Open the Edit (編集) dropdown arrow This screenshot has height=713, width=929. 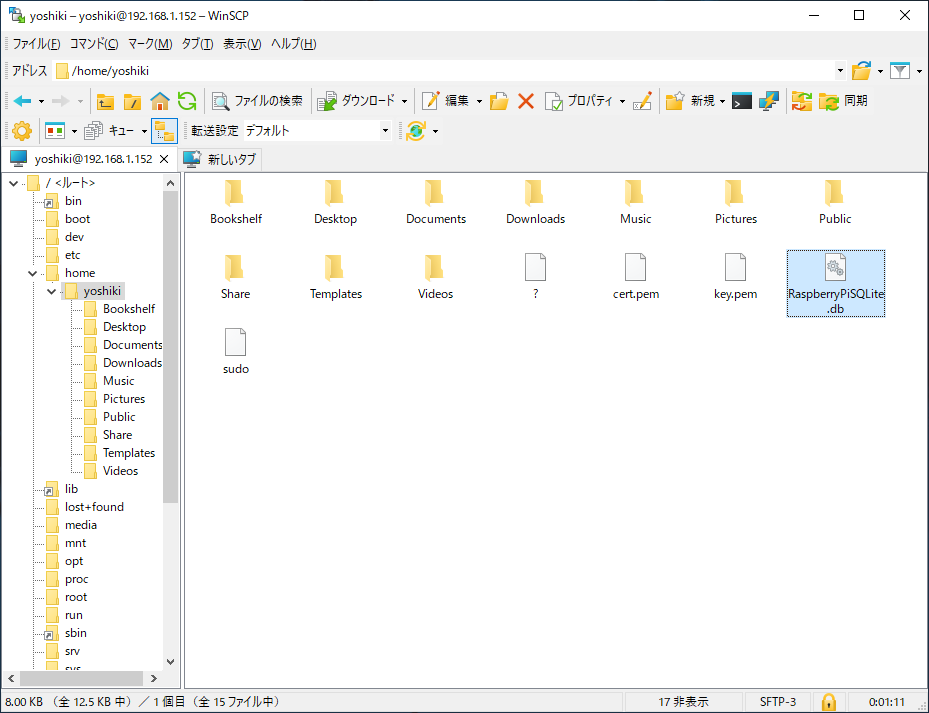(x=479, y=101)
